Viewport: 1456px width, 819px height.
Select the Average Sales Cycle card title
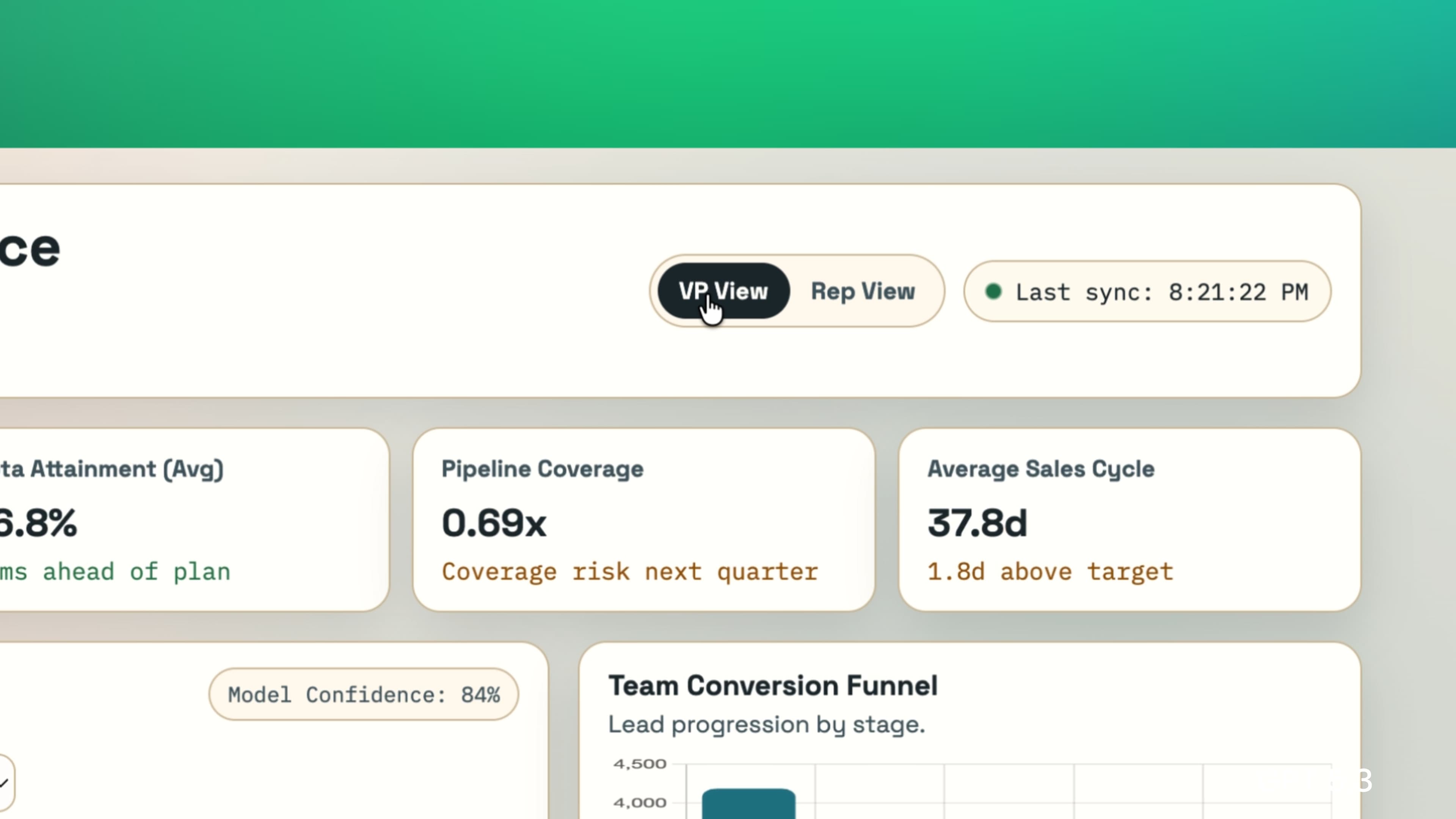point(1040,469)
